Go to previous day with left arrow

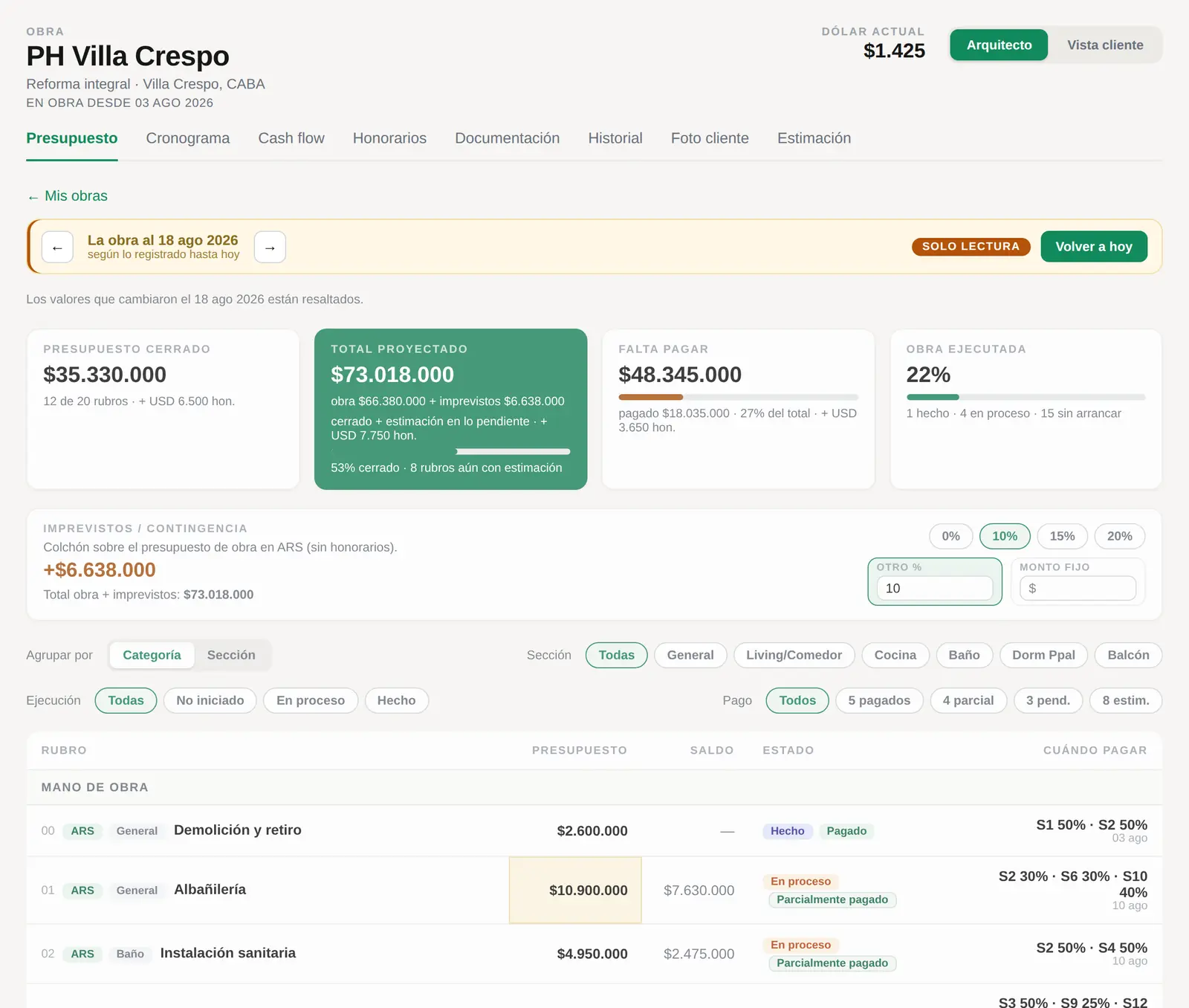(57, 247)
